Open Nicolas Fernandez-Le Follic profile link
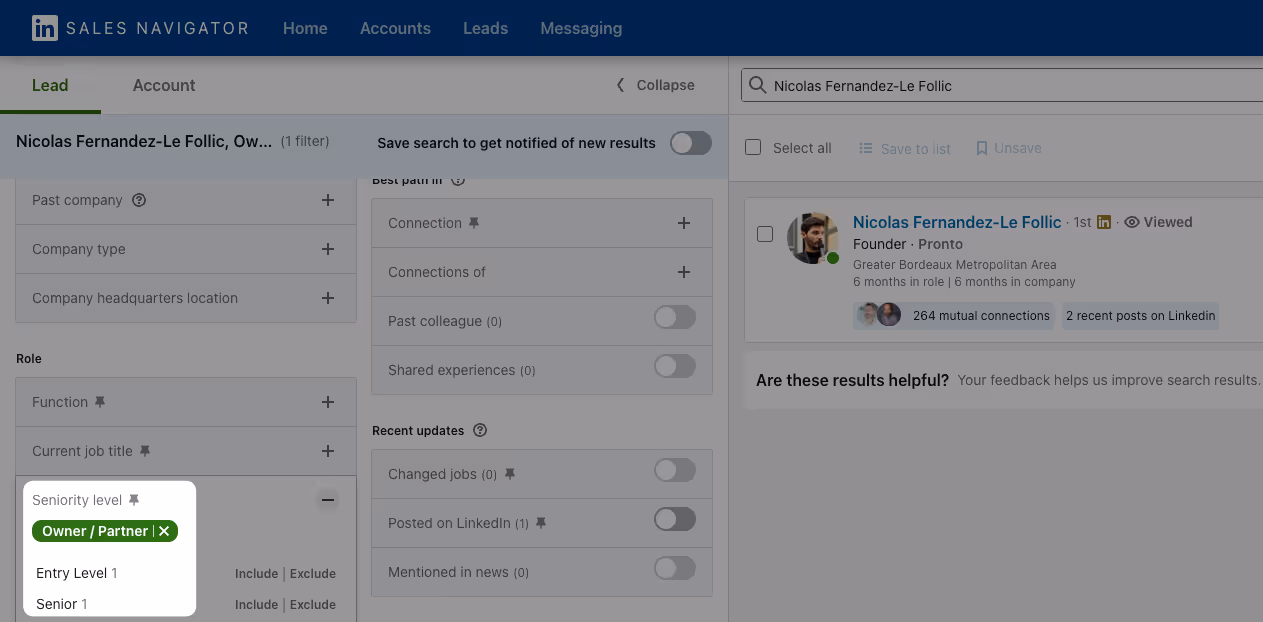 coord(957,222)
